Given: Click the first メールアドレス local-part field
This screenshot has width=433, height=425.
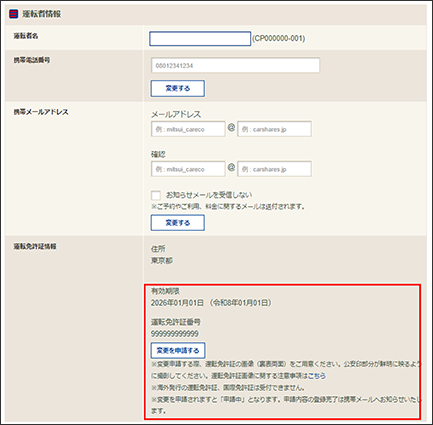Looking at the screenshot, I should pos(188,129).
